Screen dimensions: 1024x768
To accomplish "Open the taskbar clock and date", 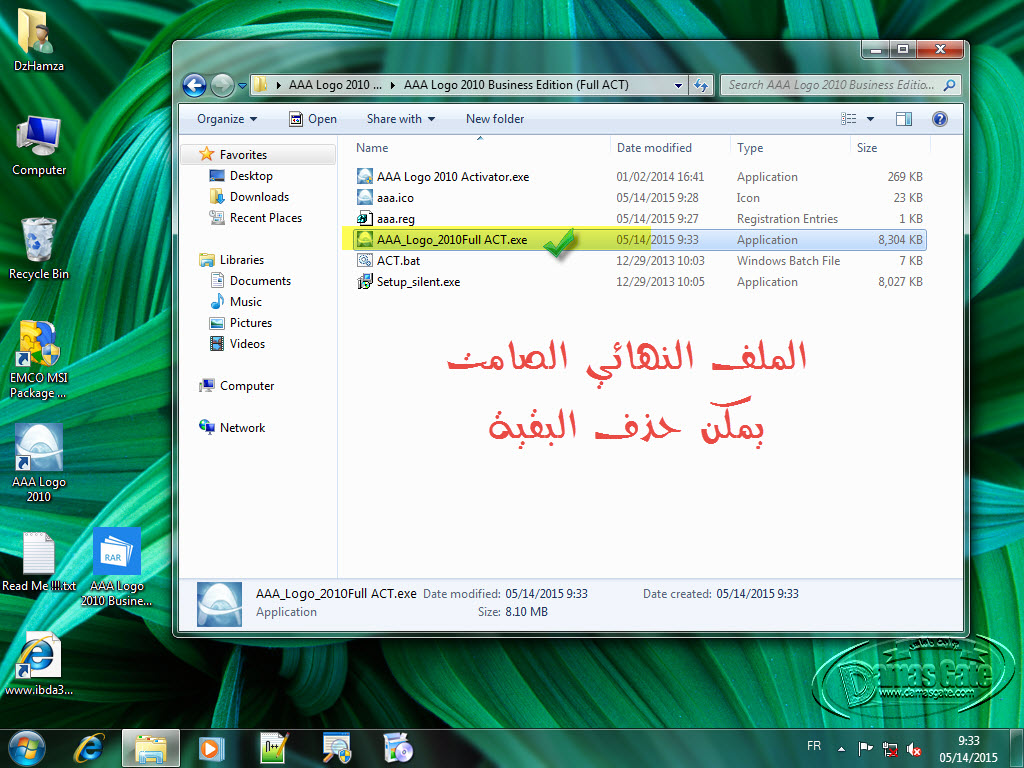I will [968, 749].
